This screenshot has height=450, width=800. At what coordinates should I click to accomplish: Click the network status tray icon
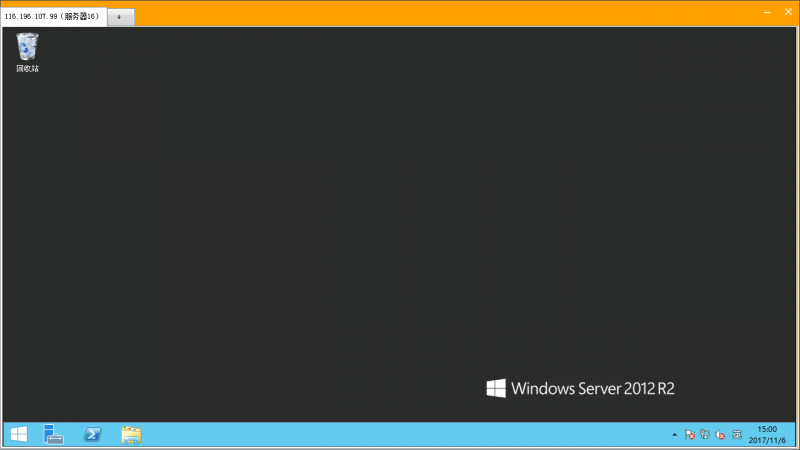coord(705,435)
